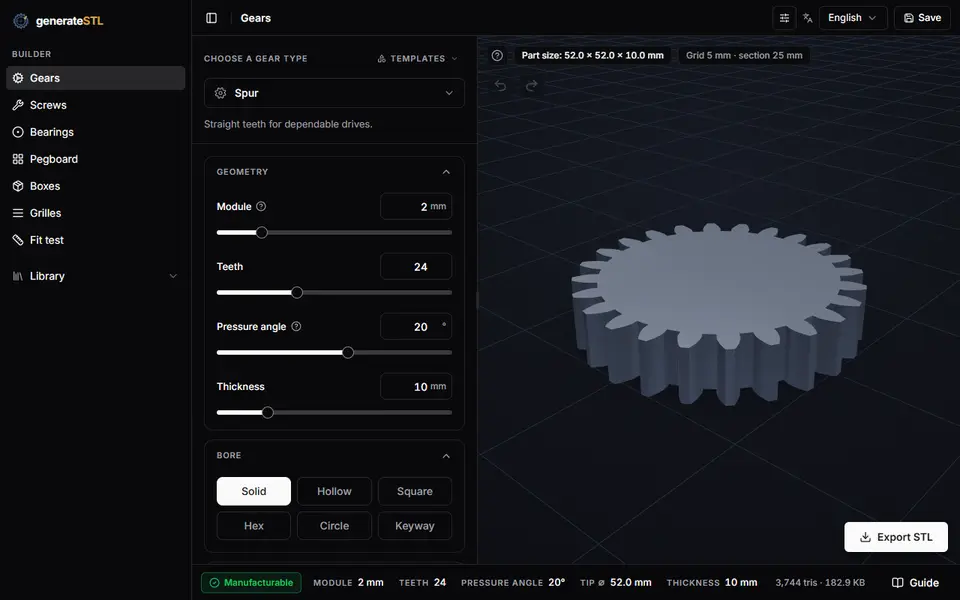
Task: Open Bearings in the builder sidebar
Action: 96,132
